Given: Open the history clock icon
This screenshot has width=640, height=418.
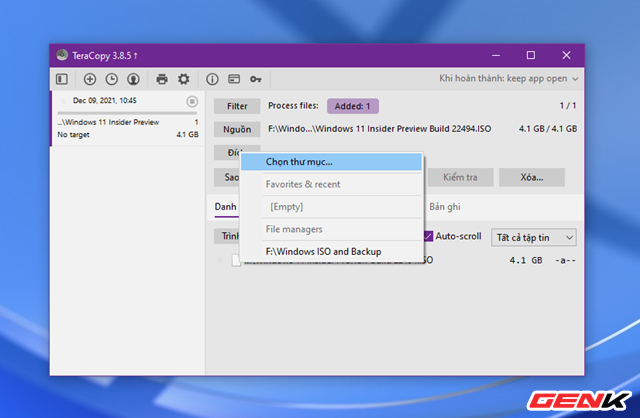Looking at the screenshot, I should pyautogui.click(x=111, y=79).
